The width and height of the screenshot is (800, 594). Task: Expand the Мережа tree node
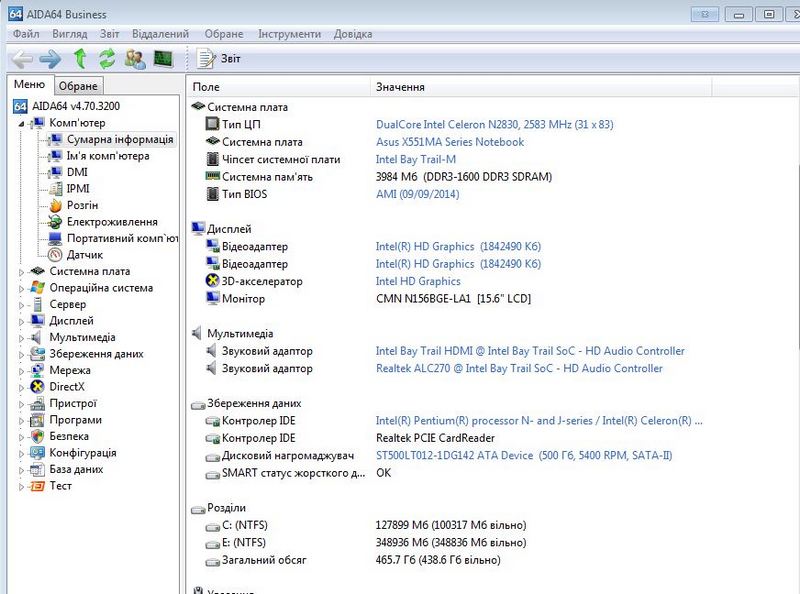coord(23,370)
